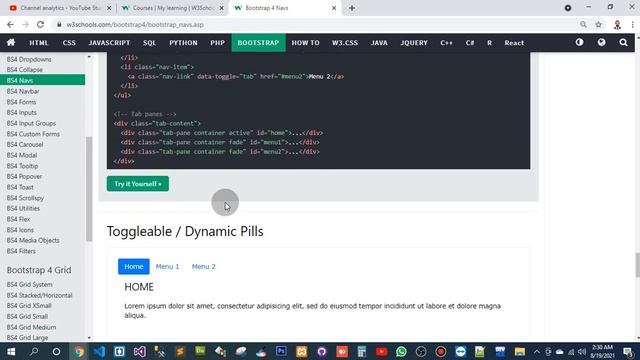640x360 pixels.
Task: Click the sidebar scrollbar thumb
Action: click(x=89, y=189)
